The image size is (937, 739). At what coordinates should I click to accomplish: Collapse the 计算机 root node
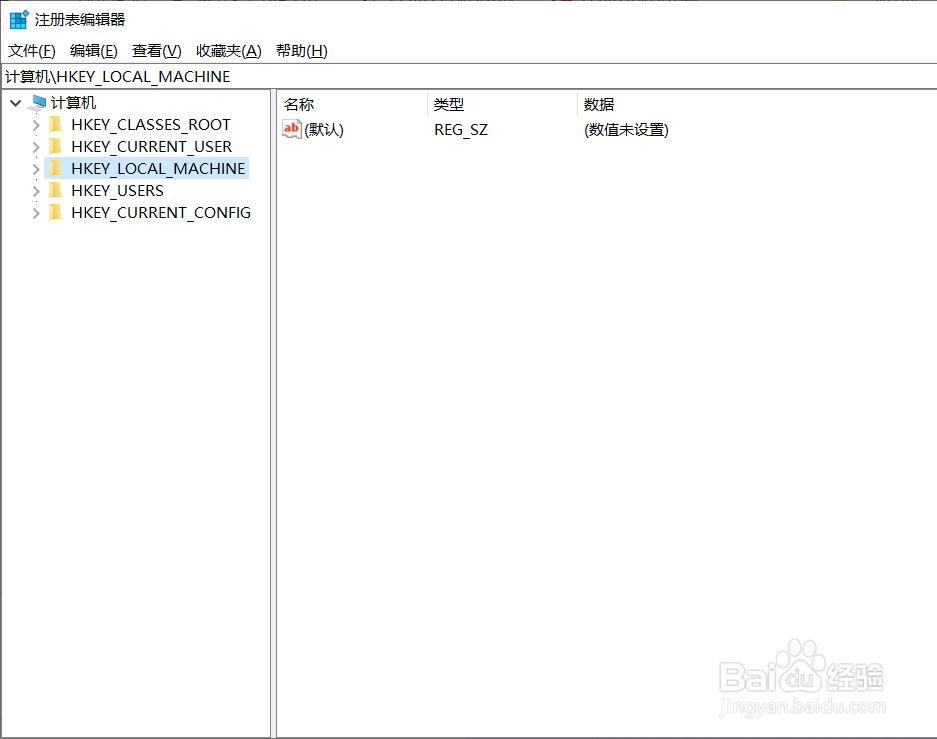[x=16, y=103]
